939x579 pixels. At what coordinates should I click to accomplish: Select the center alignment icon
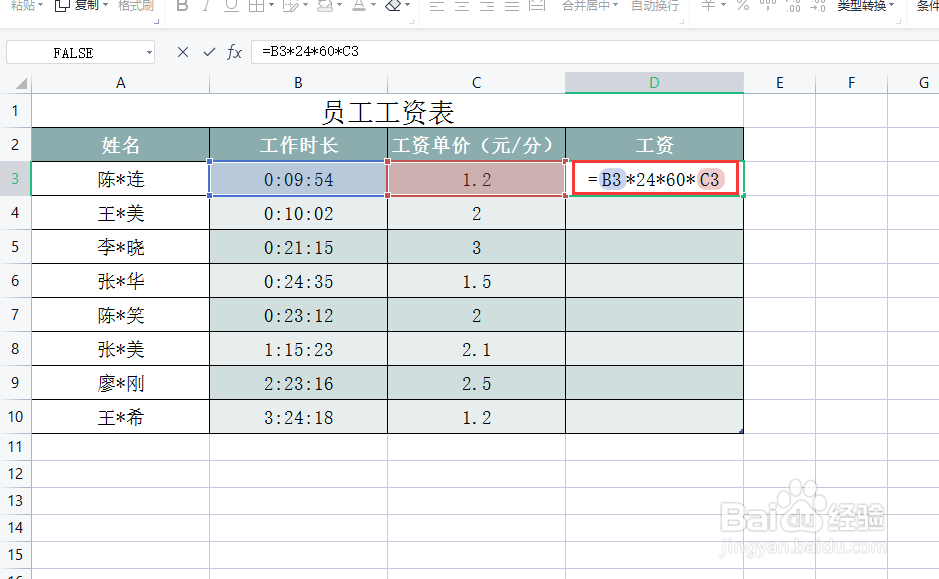pyautogui.click(x=461, y=6)
